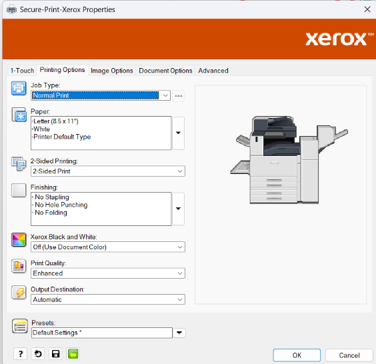Click the Presets list icon
The width and height of the screenshot is (376, 364).
20,326
